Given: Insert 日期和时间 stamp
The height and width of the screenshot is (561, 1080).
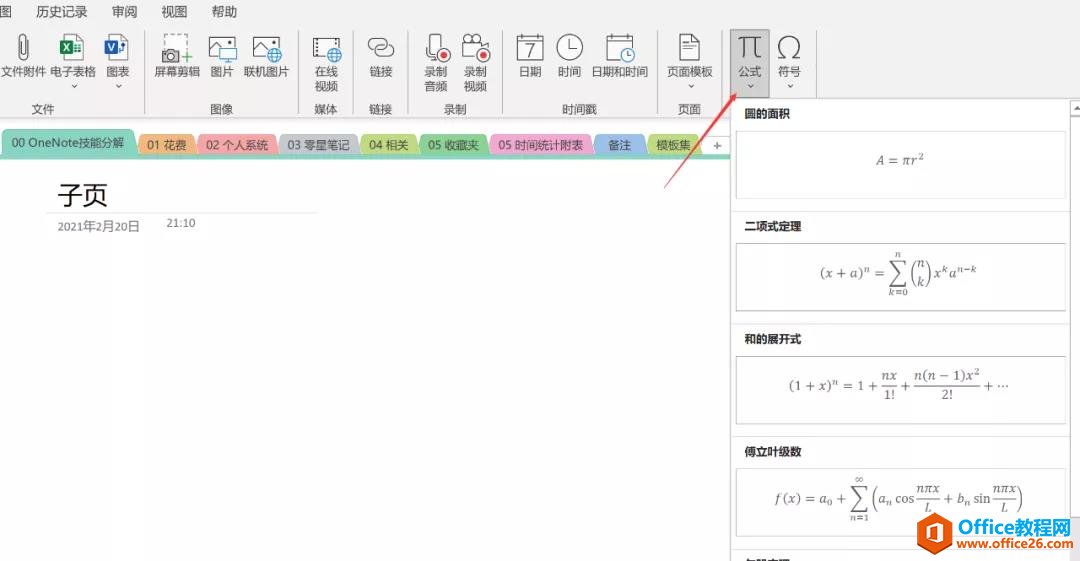Looking at the screenshot, I should pyautogui.click(x=619, y=55).
